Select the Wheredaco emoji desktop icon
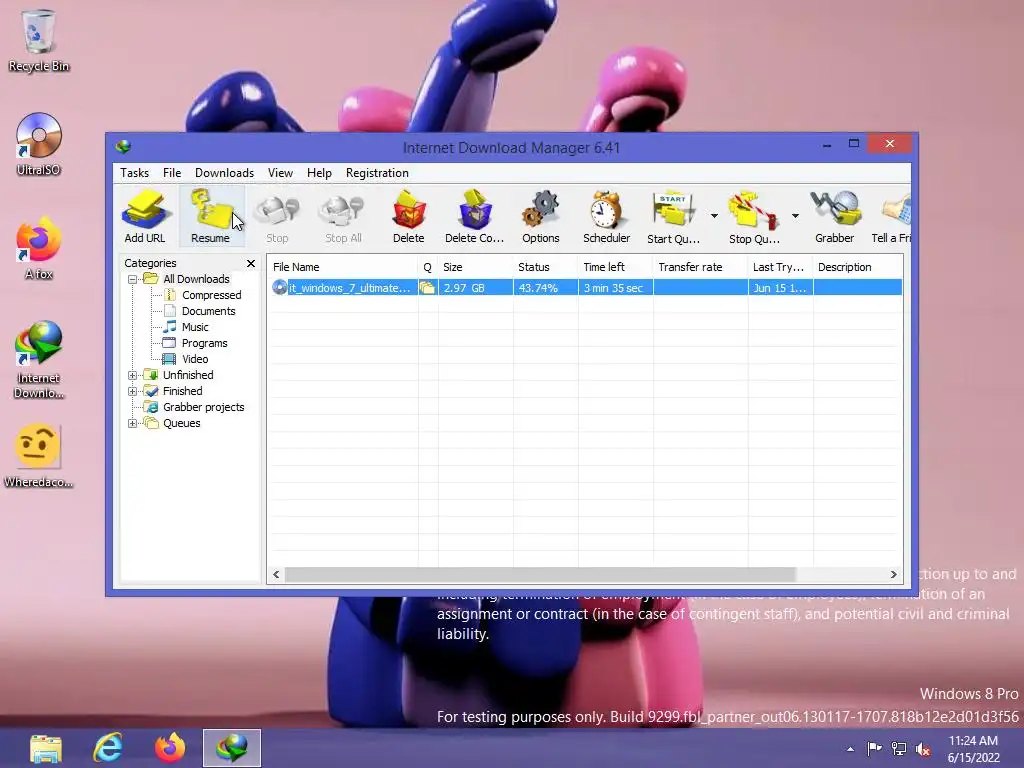 coord(39,456)
